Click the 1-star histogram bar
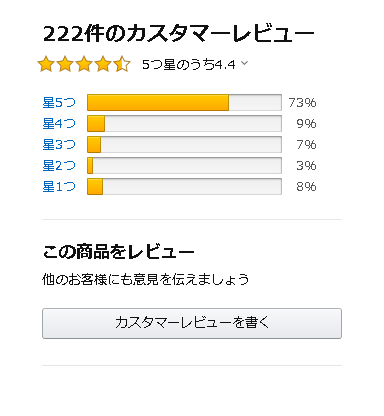Image resolution: width=384 pixels, height=416 pixels. coord(184,186)
